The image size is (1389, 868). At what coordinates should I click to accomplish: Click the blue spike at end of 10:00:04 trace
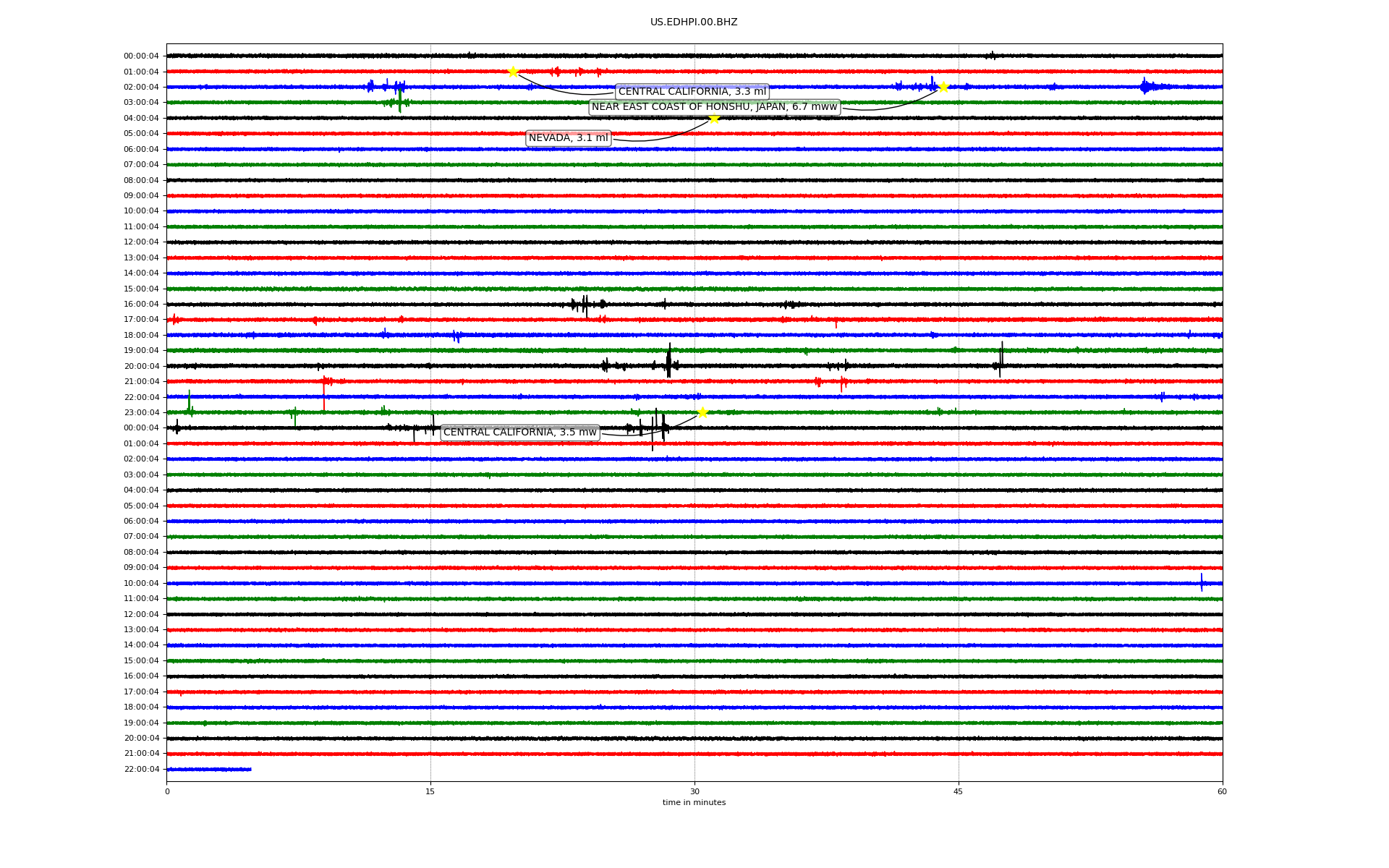(x=1202, y=582)
